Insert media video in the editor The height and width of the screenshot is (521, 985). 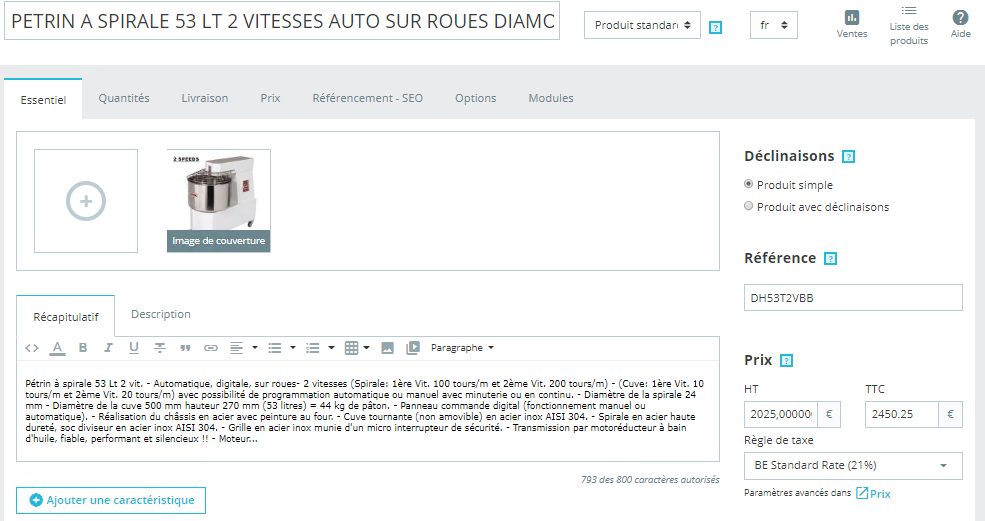click(x=413, y=348)
